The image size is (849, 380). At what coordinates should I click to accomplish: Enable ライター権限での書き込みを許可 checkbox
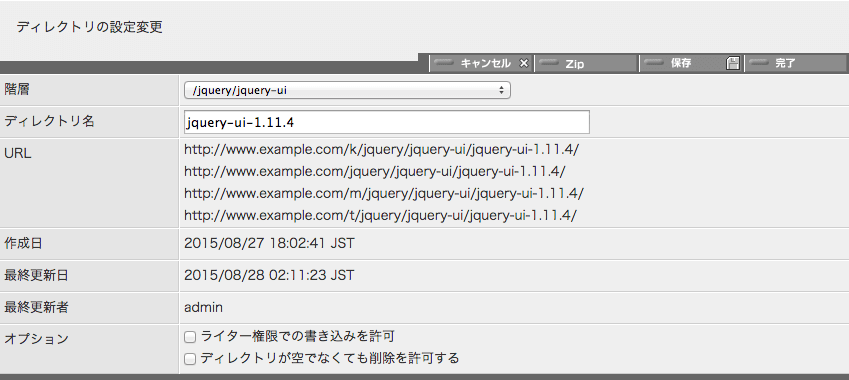[190, 337]
